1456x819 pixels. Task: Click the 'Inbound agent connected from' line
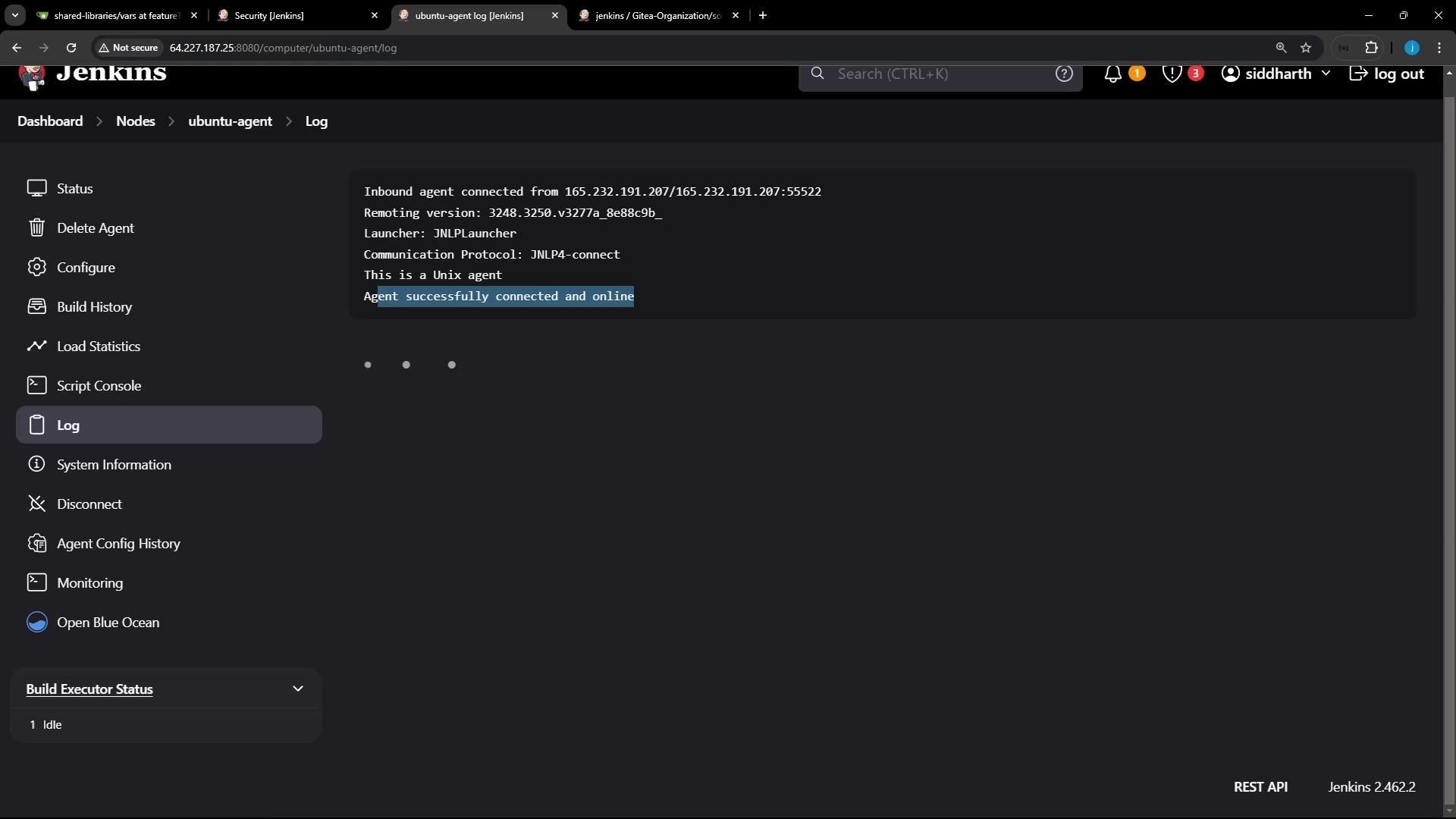click(x=592, y=192)
